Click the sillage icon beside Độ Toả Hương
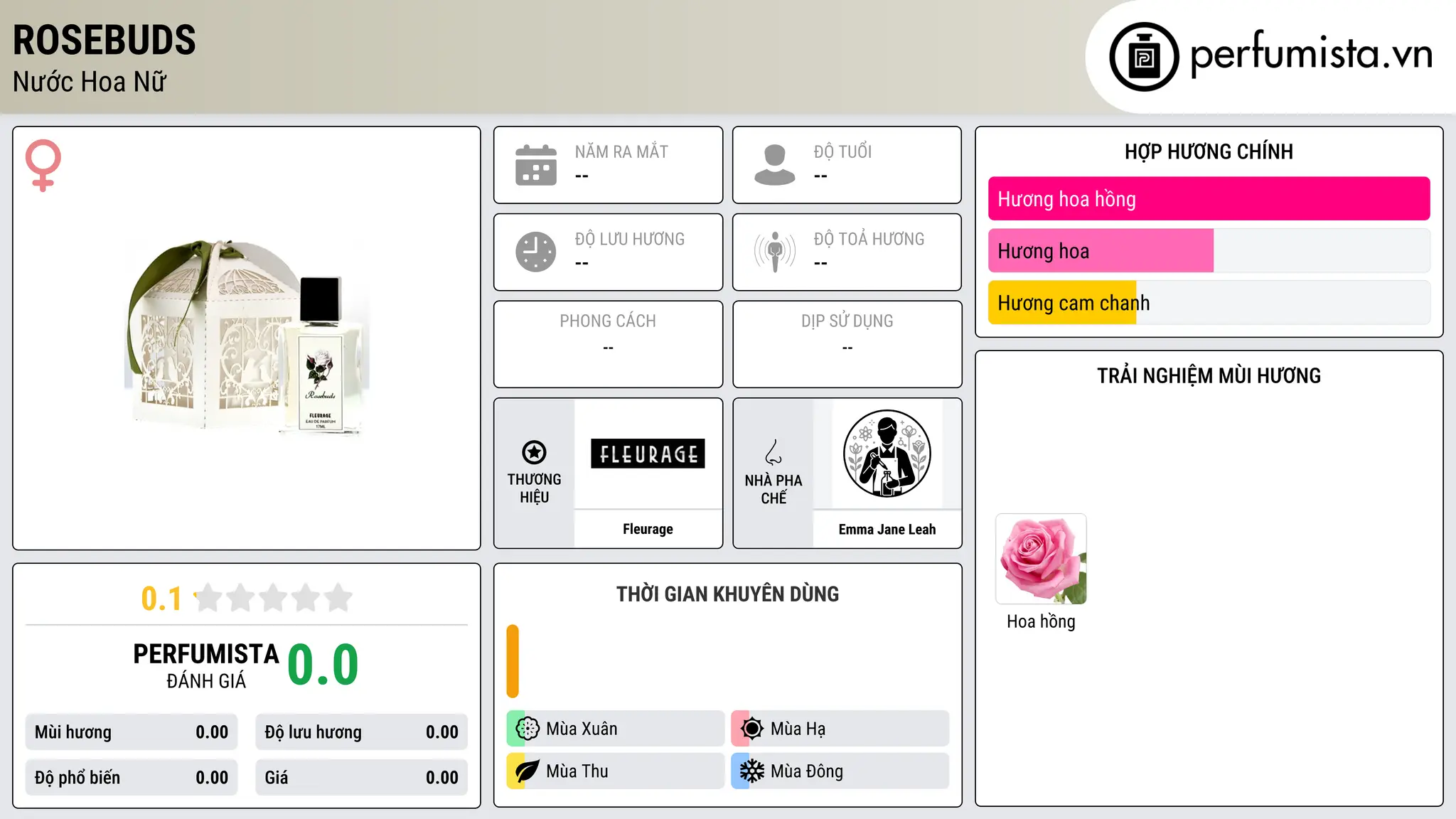The height and width of the screenshot is (819, 1456). 775,252
